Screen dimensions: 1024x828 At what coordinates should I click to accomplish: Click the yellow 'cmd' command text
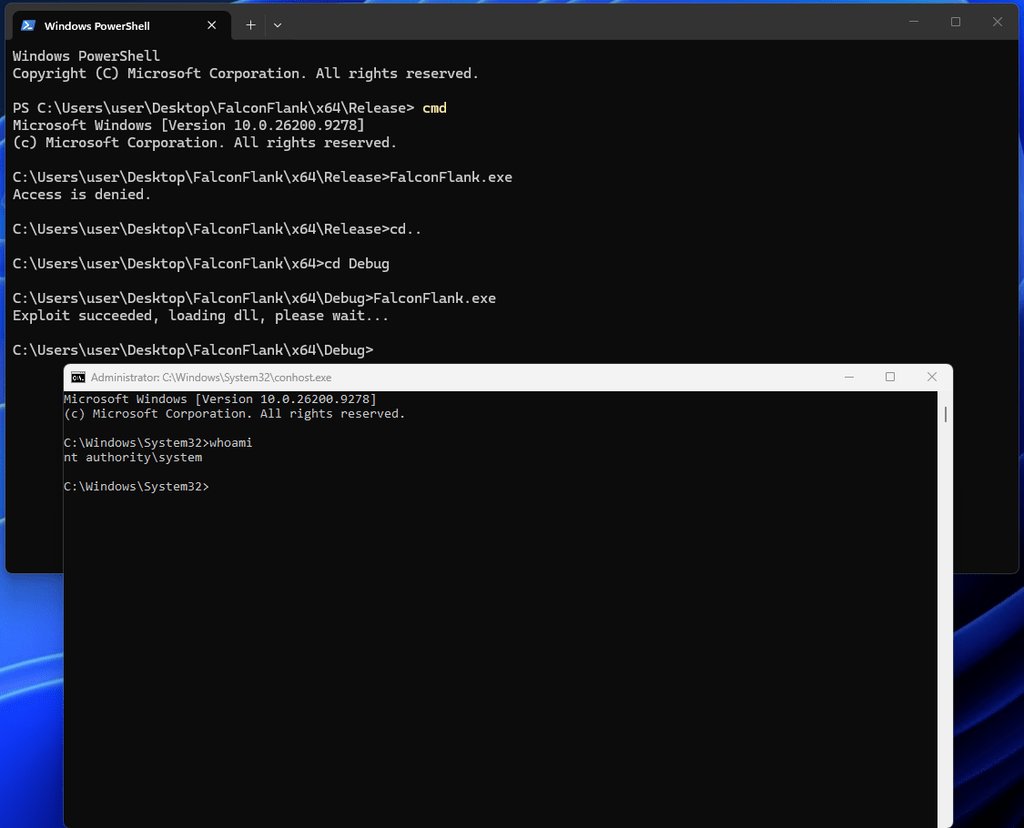tap(434, 108)
